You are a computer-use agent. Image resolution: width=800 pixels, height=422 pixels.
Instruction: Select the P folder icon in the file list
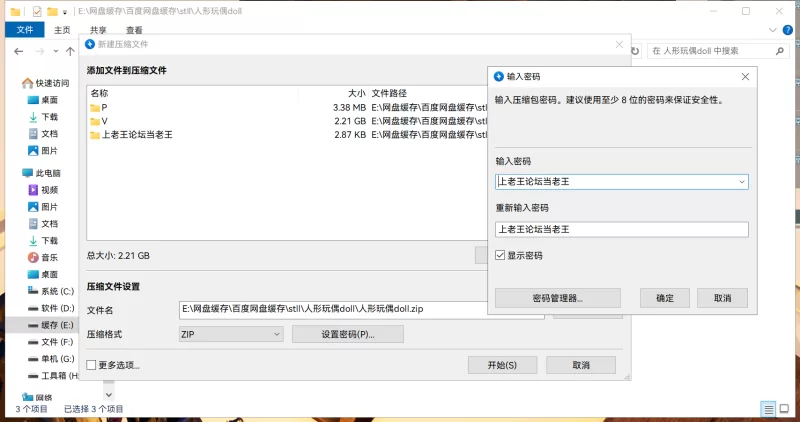95,108
